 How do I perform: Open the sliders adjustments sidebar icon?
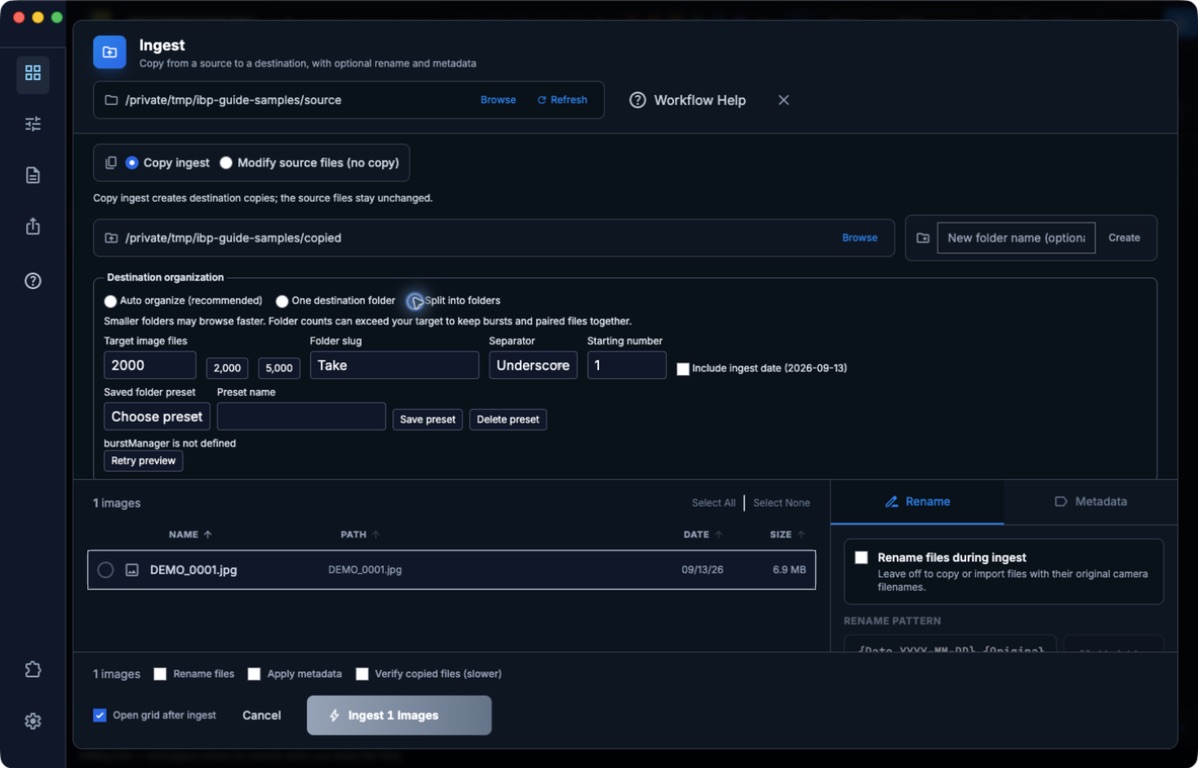coord(33,124)
